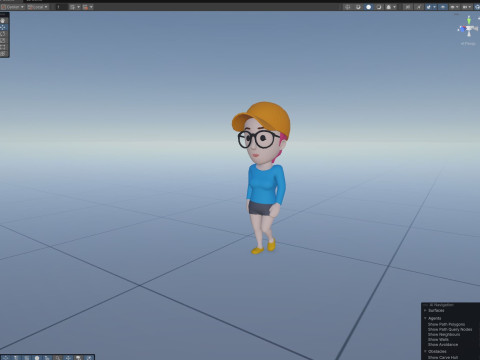
Task: Select the character model in viewport
Action: [x=263, y=177]
